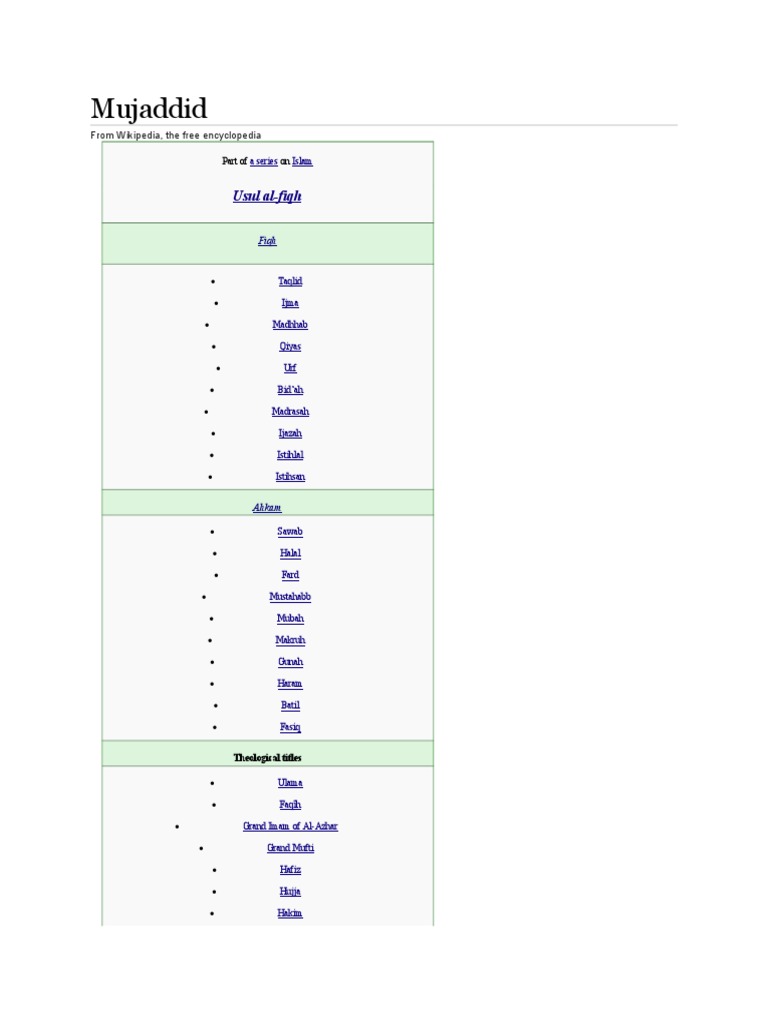Open the Grand Mufti link
This screenshot has width=768, height=1024.
click(x=290, y=848)
